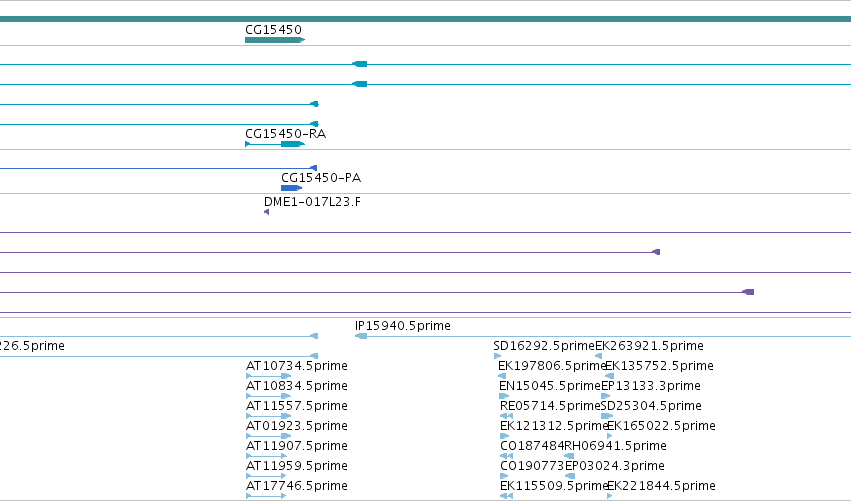
Task: Open the AT11907.5prime EST entry
Action: click(297, 446)
